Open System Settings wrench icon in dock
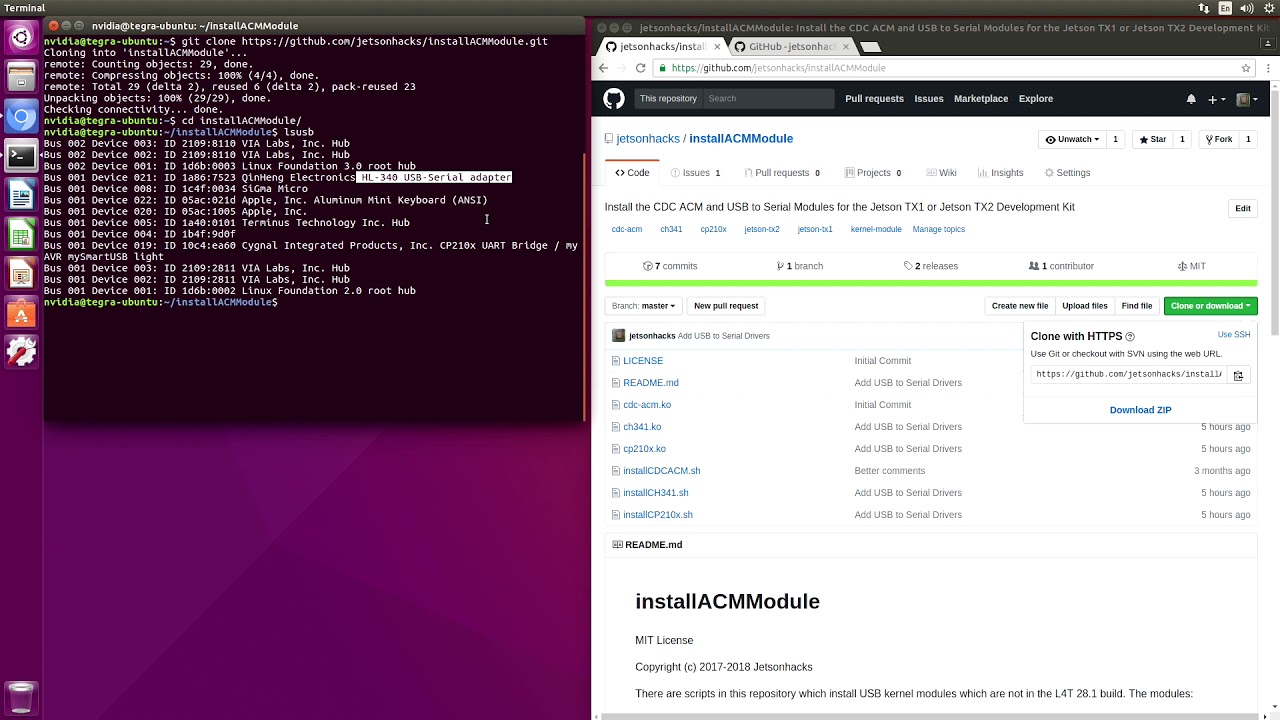 pyautogui.click(x=21, y=351)
